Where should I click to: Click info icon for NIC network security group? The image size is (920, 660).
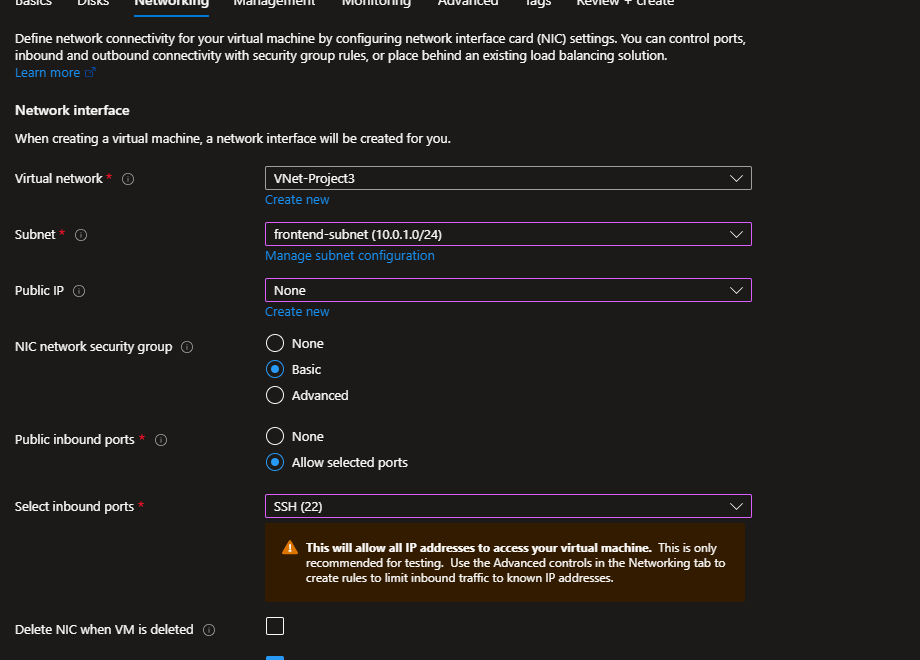click(x=187, y=347)
